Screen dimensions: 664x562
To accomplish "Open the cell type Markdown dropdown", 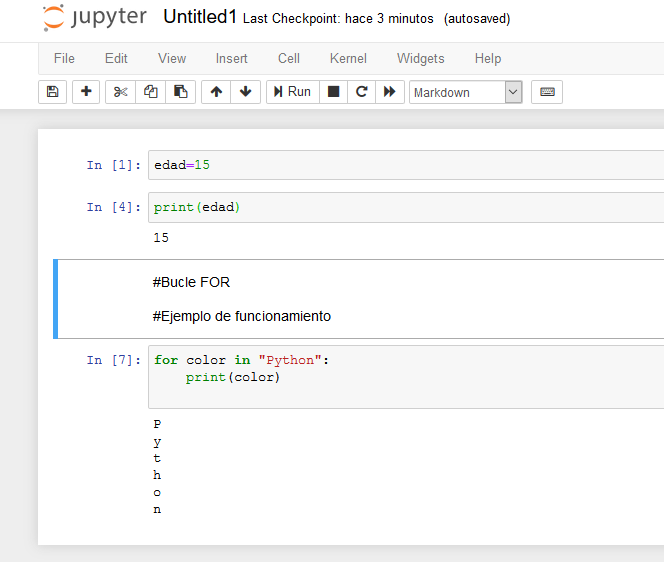I will coord(465,92).
